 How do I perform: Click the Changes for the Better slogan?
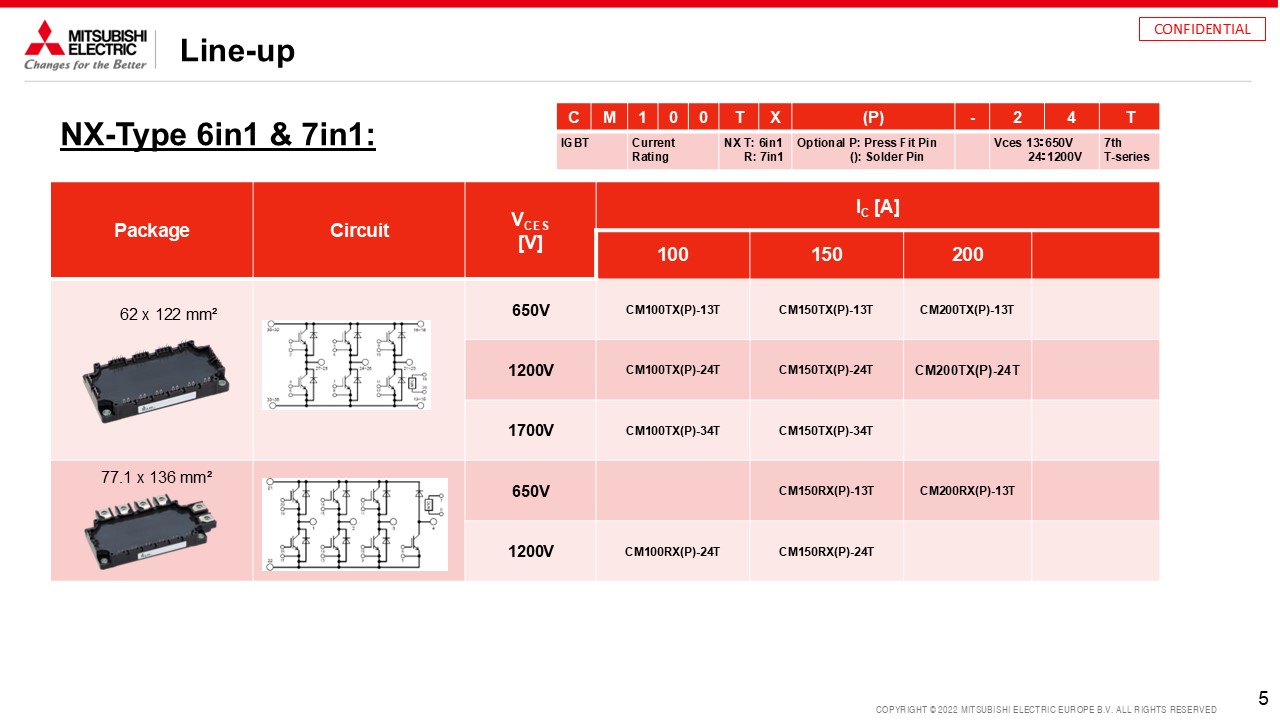[85, 65]
